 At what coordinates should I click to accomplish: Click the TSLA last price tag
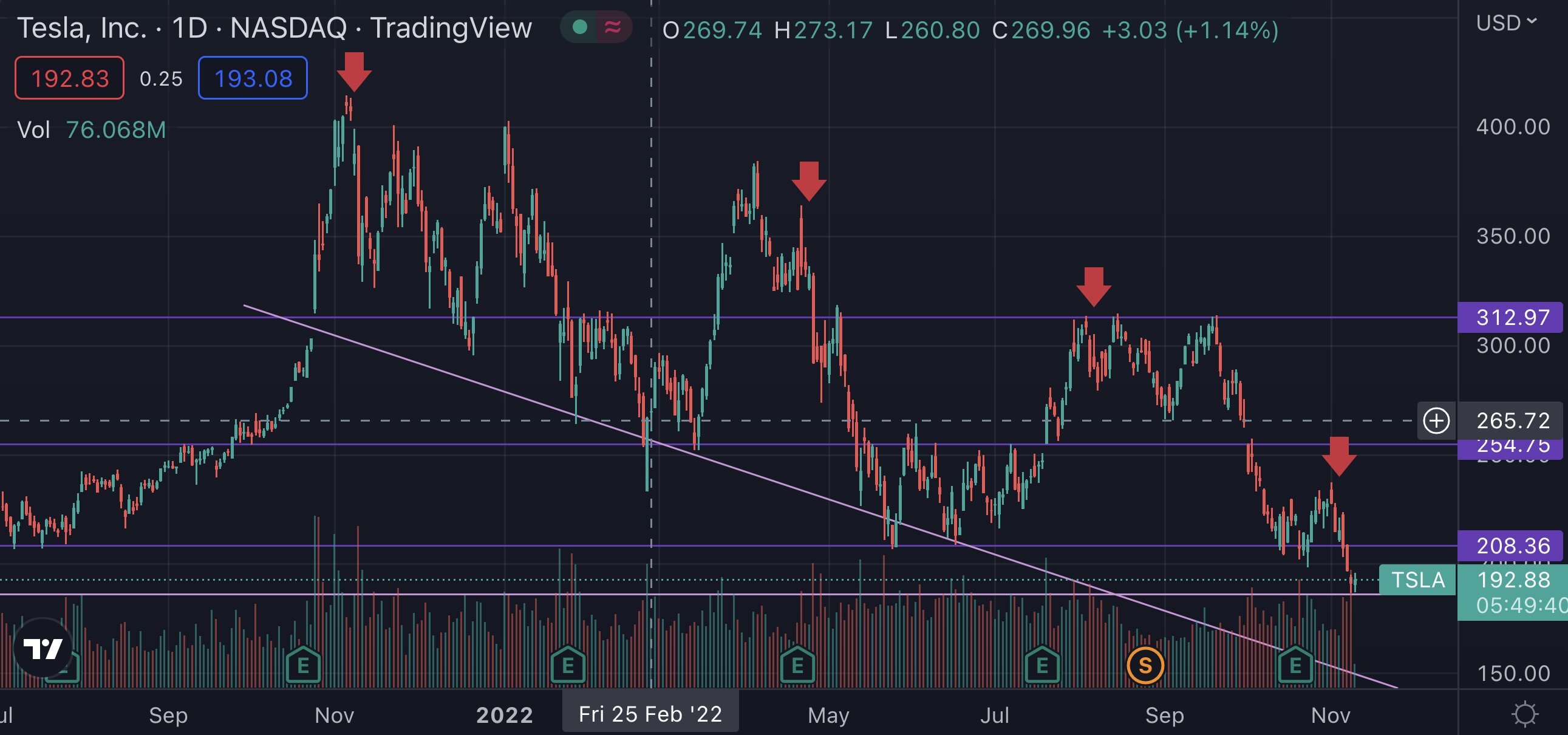tap(1417, 579)
